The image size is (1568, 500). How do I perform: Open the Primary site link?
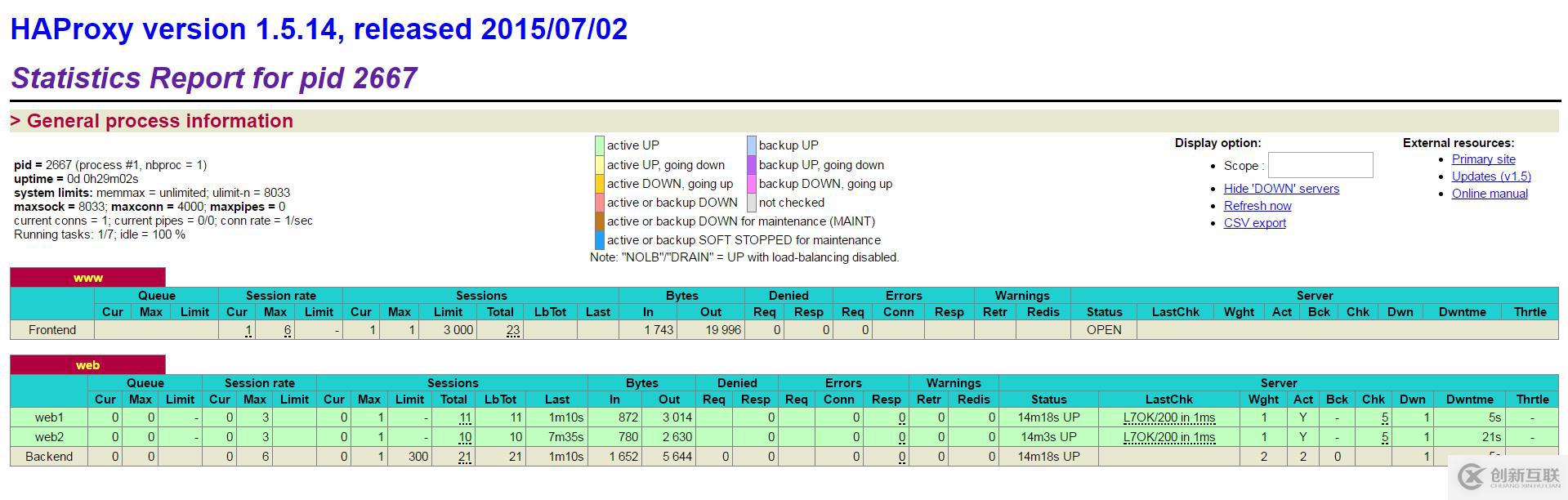click(1483, 159)
